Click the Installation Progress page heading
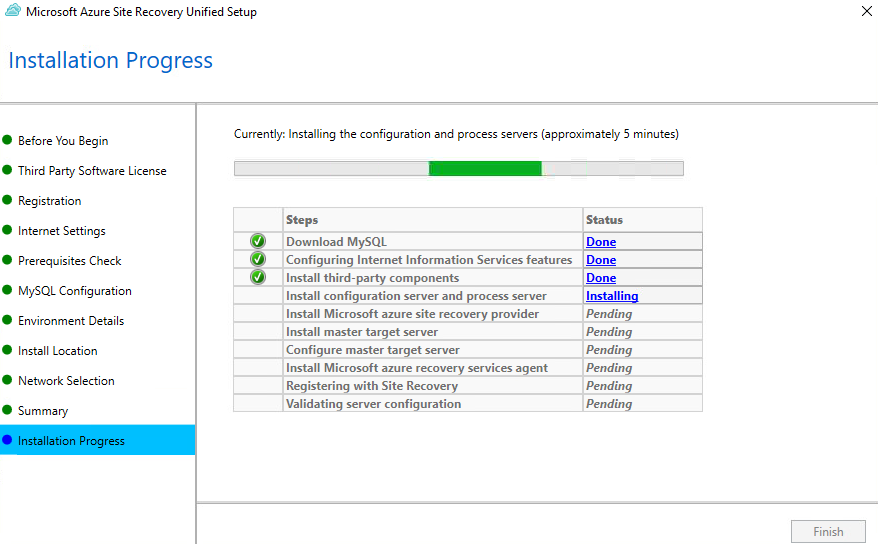 tap(111, 60)
